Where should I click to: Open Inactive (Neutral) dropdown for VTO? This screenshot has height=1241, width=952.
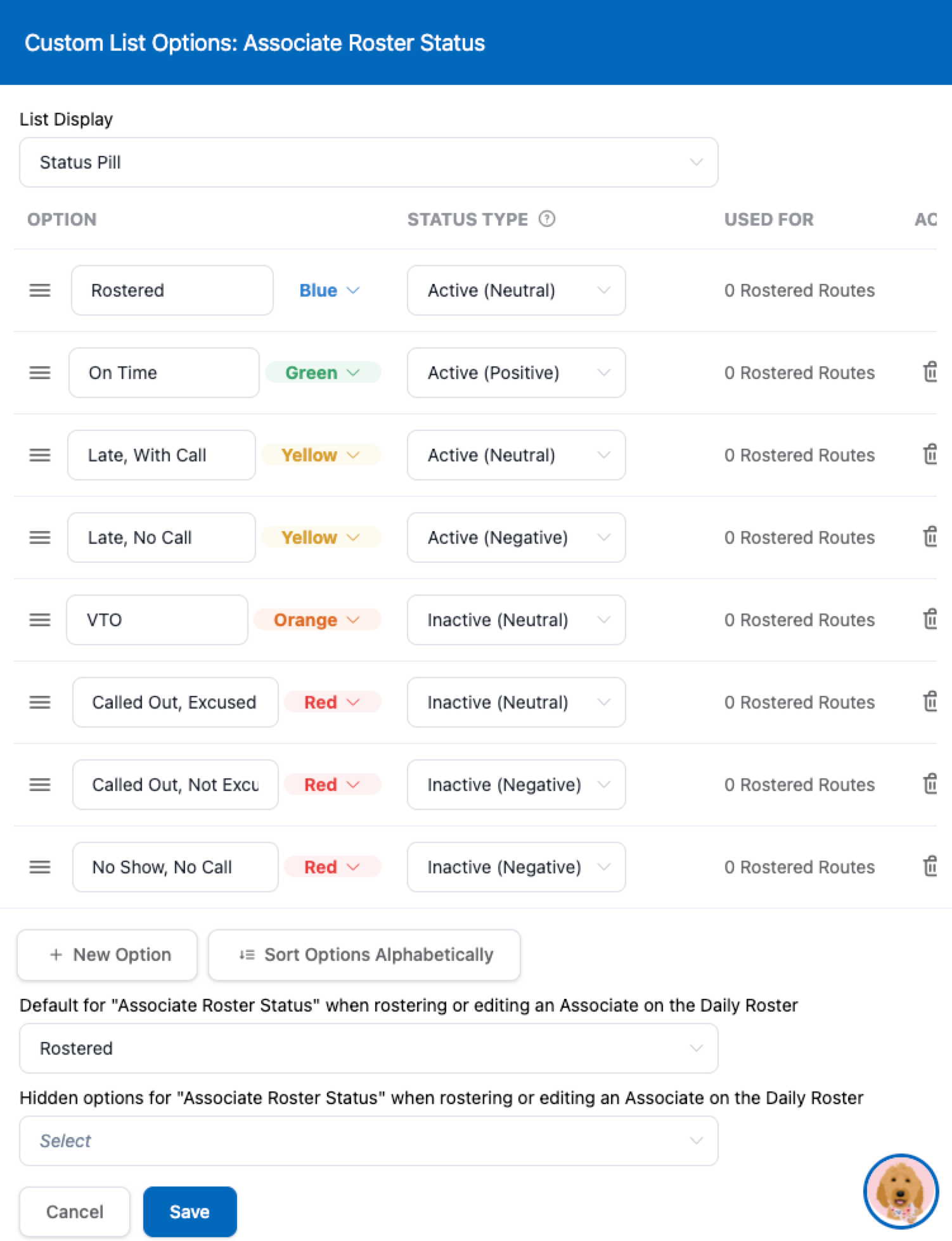coord(516,620)
